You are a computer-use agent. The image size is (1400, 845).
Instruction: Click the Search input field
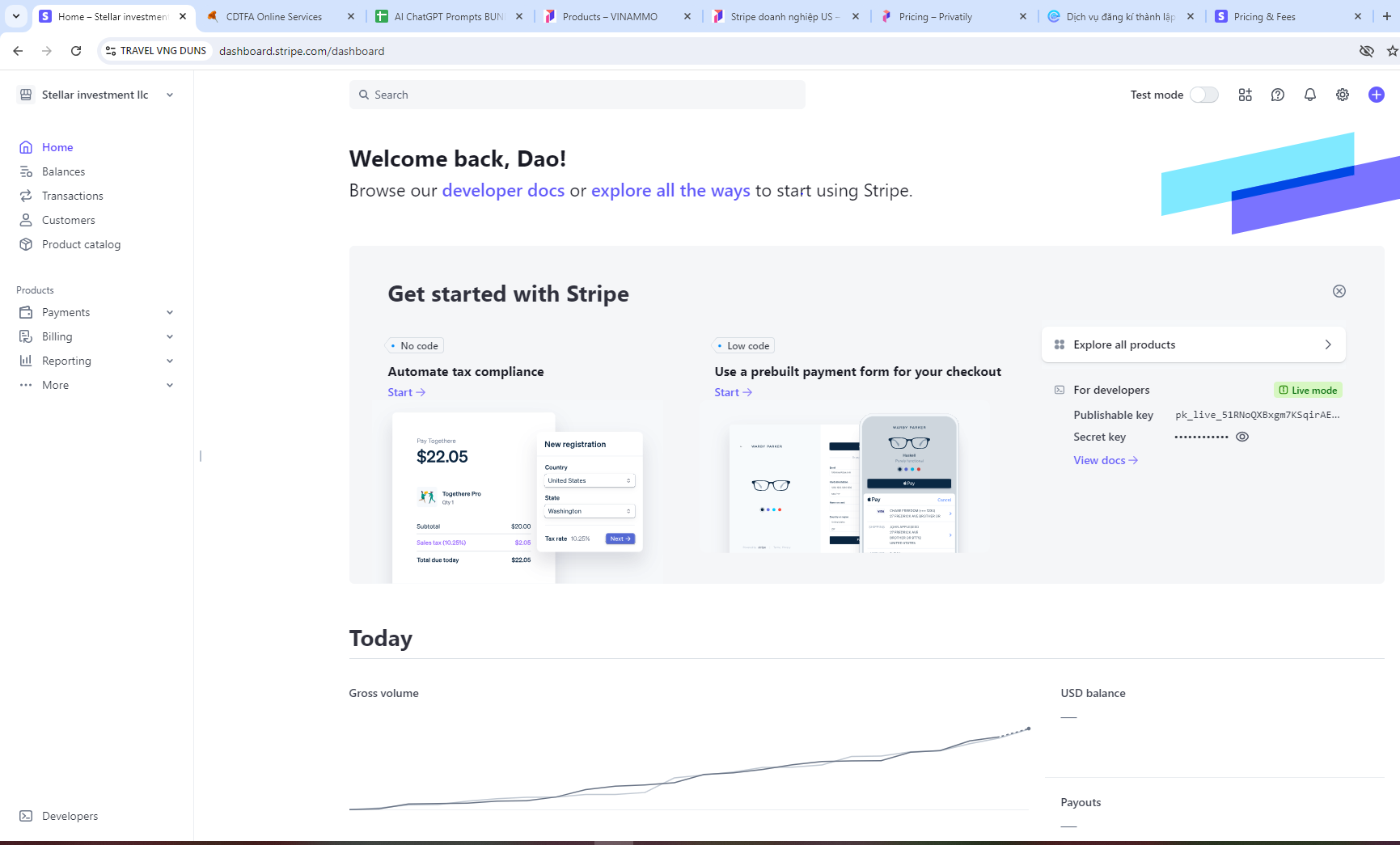(x=577, y=95)
